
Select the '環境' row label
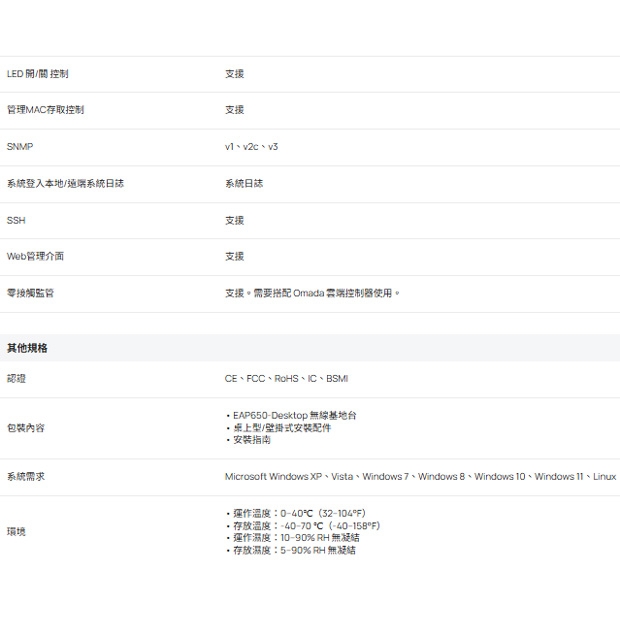[16, 532]
